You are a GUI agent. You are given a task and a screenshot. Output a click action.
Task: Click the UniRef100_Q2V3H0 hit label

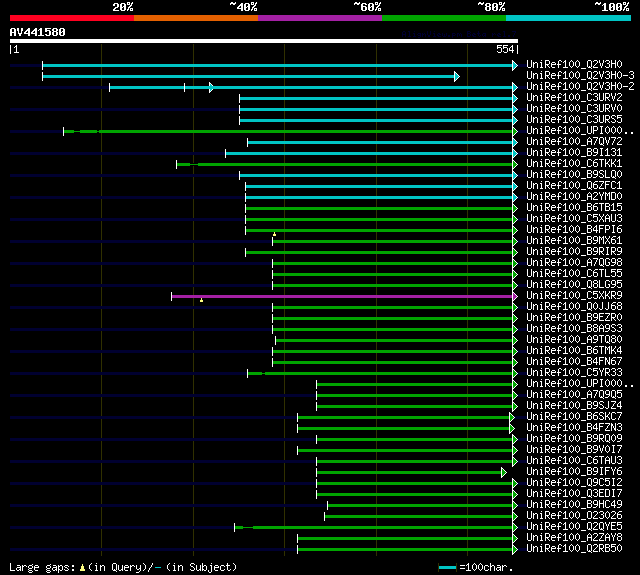[574, 64]
